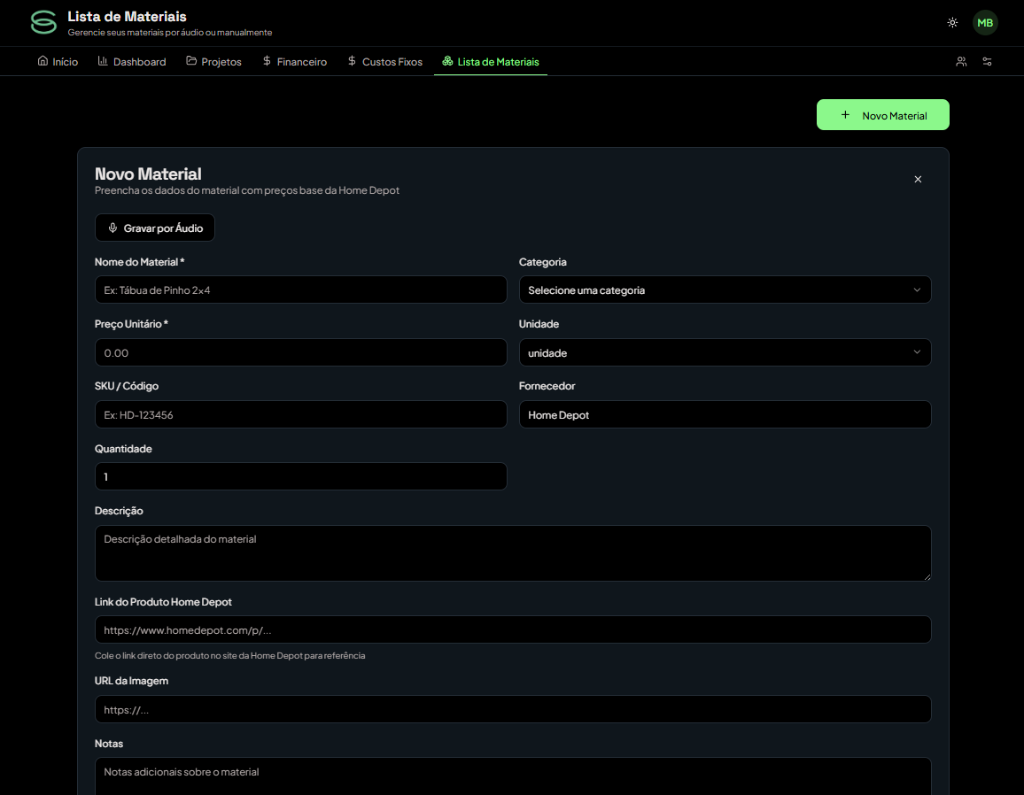
Task: Select the Lista de Materiais tab
Action: pos(490,61)
